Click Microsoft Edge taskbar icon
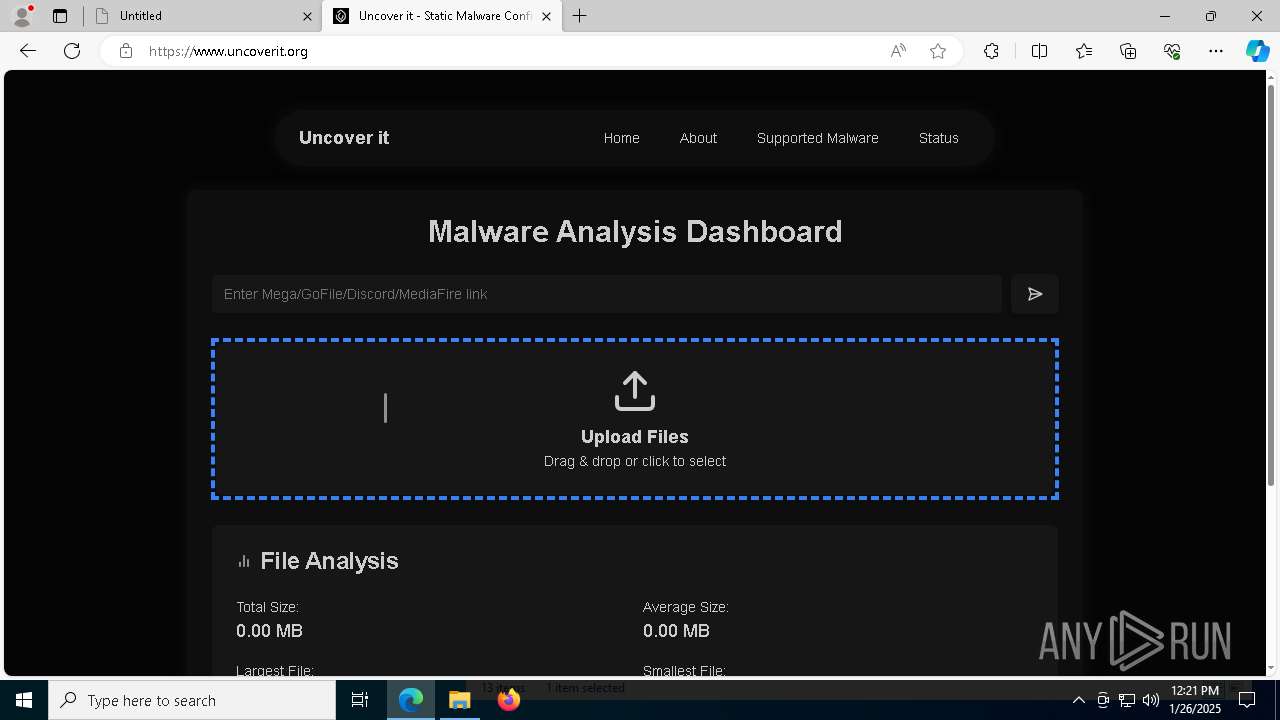The width and height of the screenshot is (1280, 720). [x=411, y=700]
